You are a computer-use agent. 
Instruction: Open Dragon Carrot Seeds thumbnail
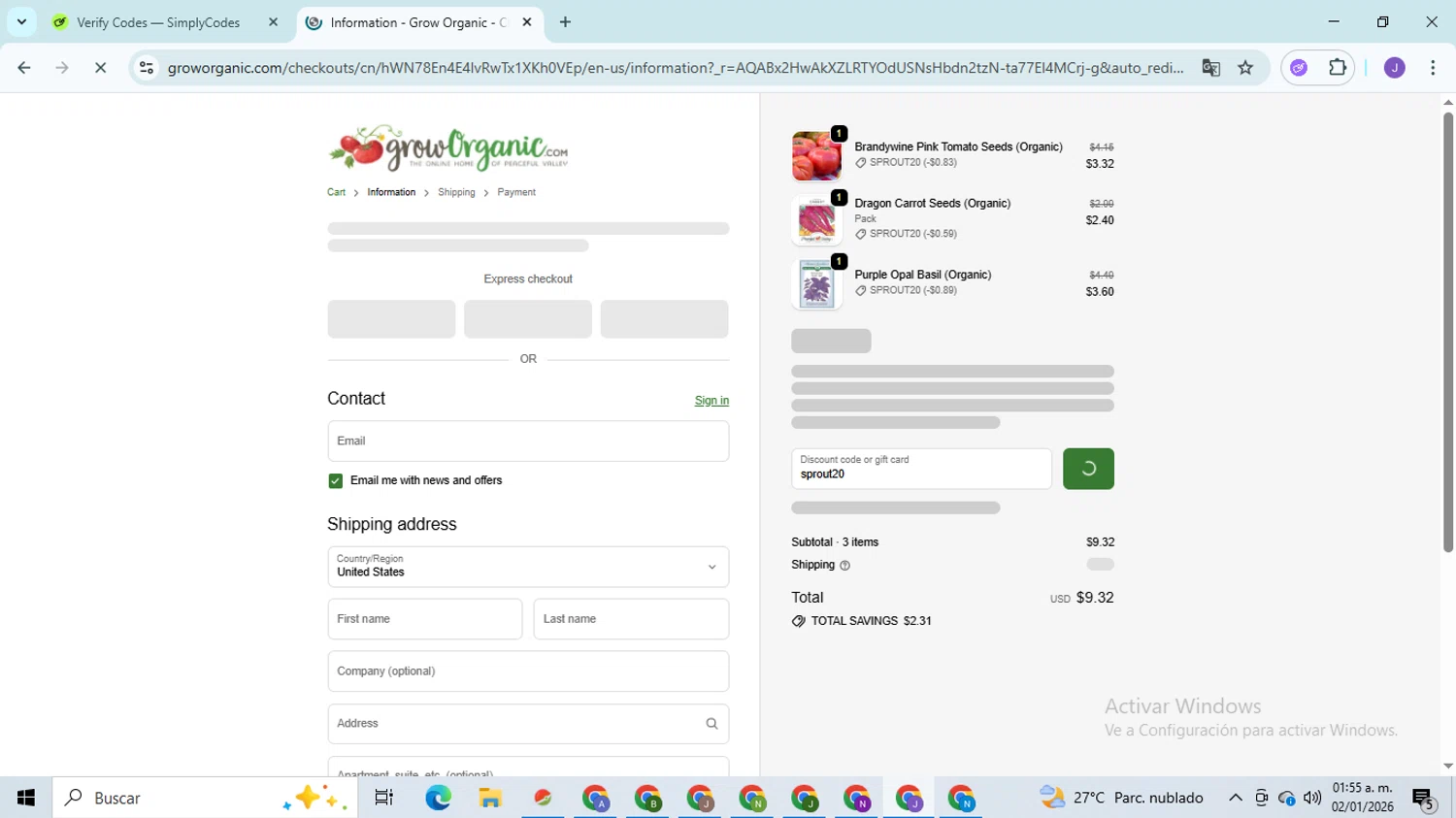(x=816, y=220)
